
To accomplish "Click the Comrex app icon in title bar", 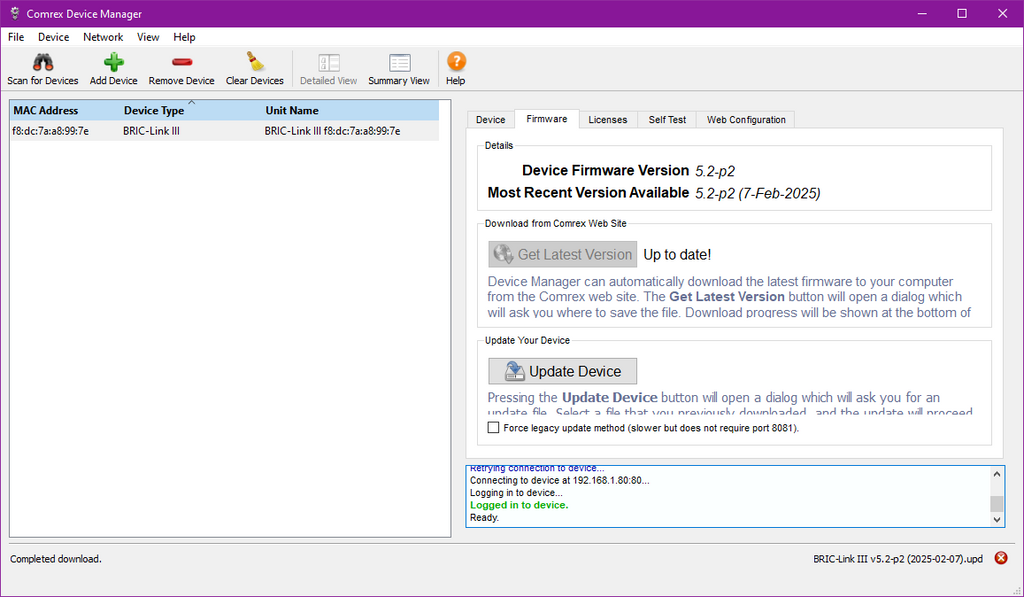I will pyautogui.click(x=13, y=14).
